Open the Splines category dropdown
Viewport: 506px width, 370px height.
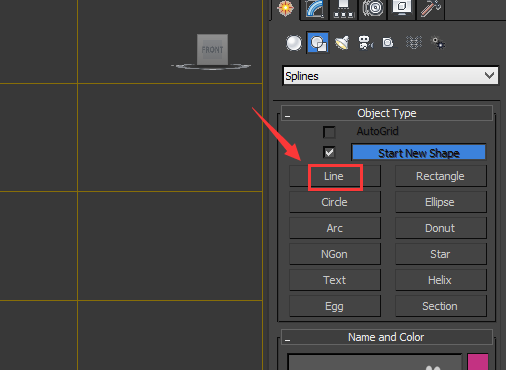coord(390,76)
